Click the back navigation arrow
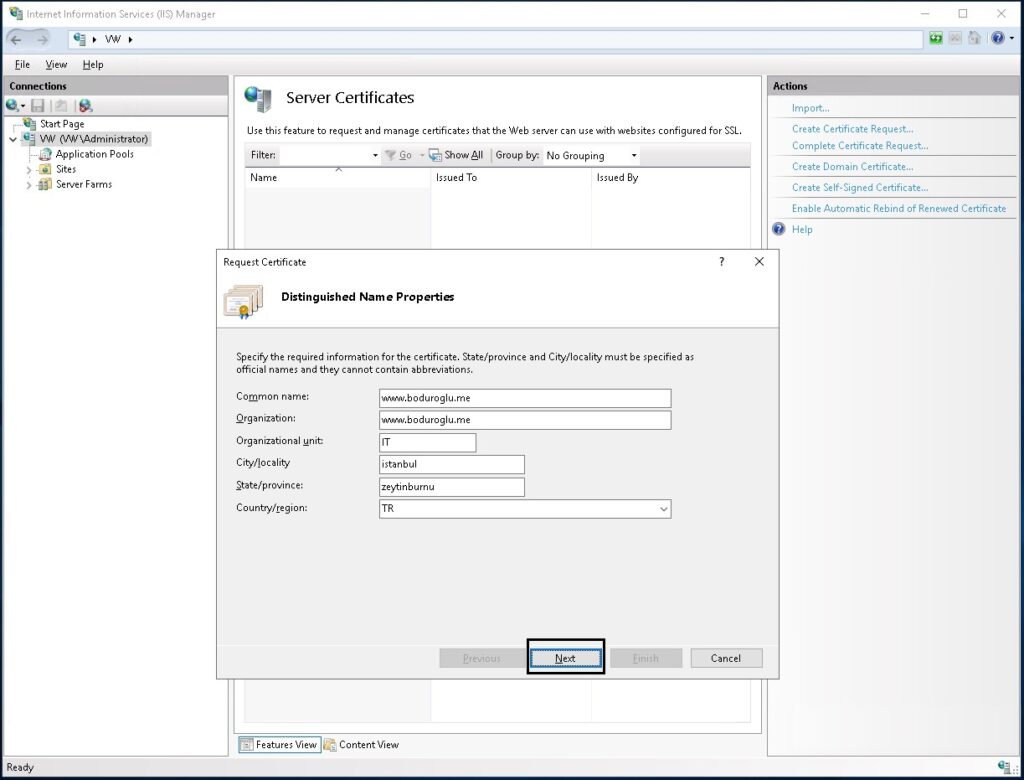 coord(16,39)
